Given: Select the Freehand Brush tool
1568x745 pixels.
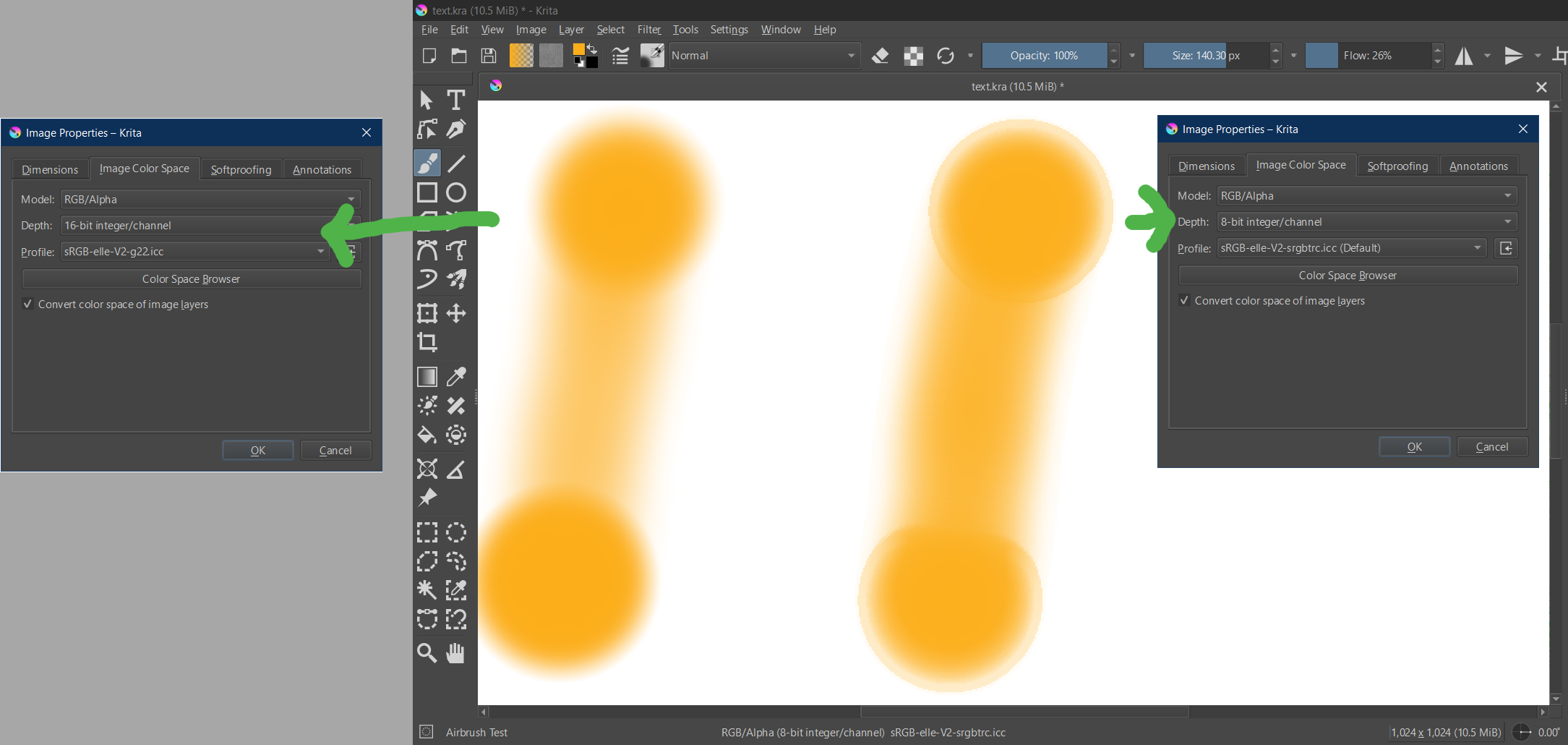Looking at the screenshot, I should [x=427, y=163].
